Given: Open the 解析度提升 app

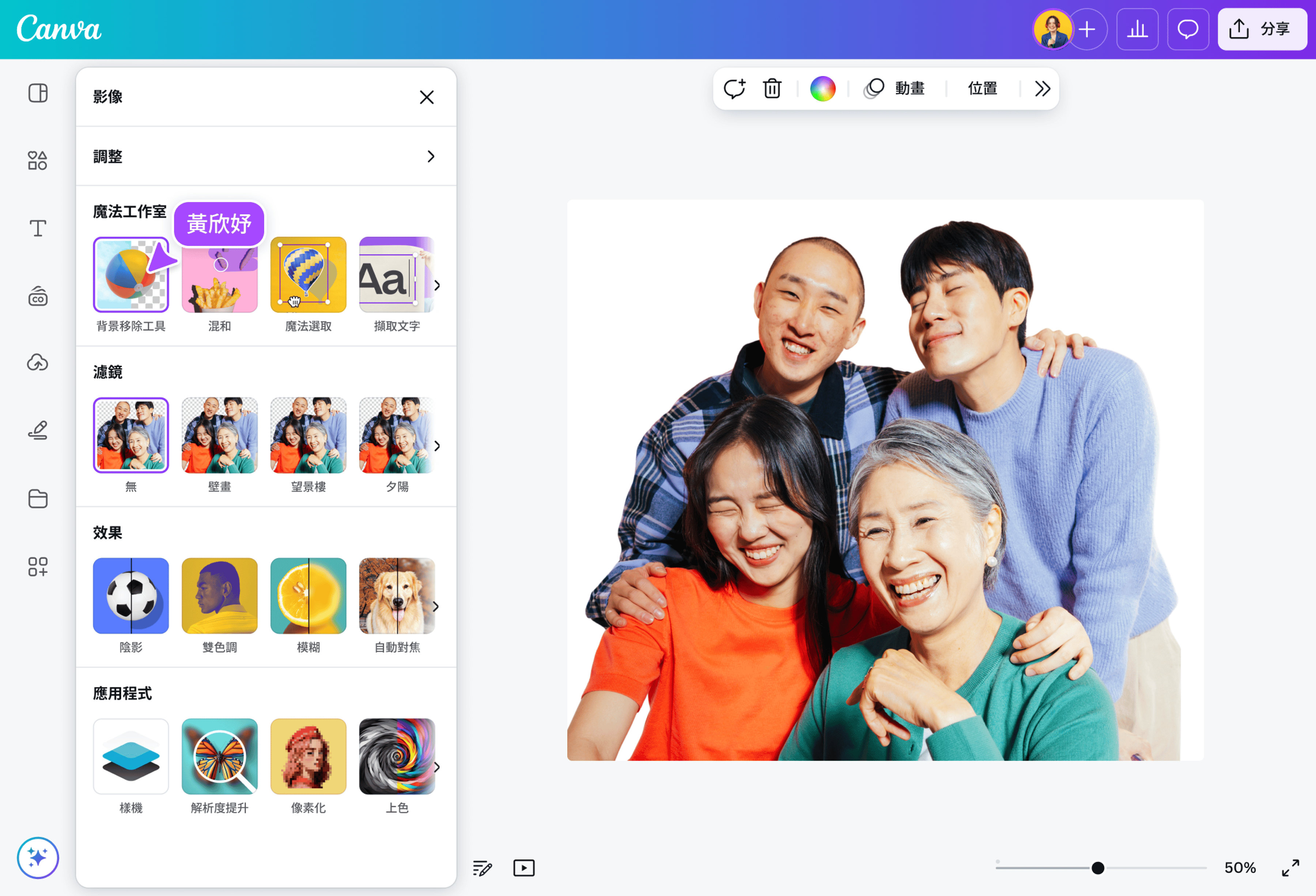Looking at the screenshot, I should tap(220, 757).
